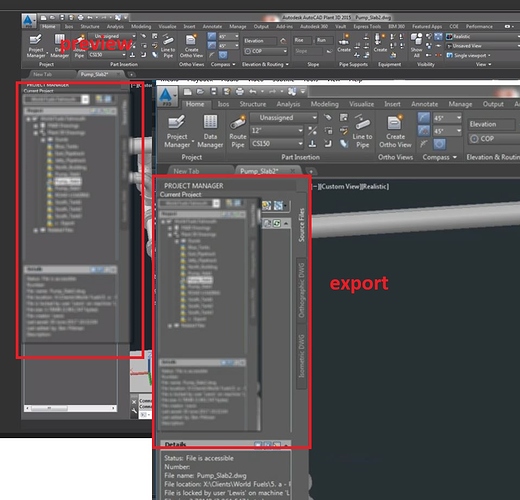Viewport: 520px width, 500px height.
Task: Open the CS150 spec dropdown in the large window
Action: [x=277, y=144]
